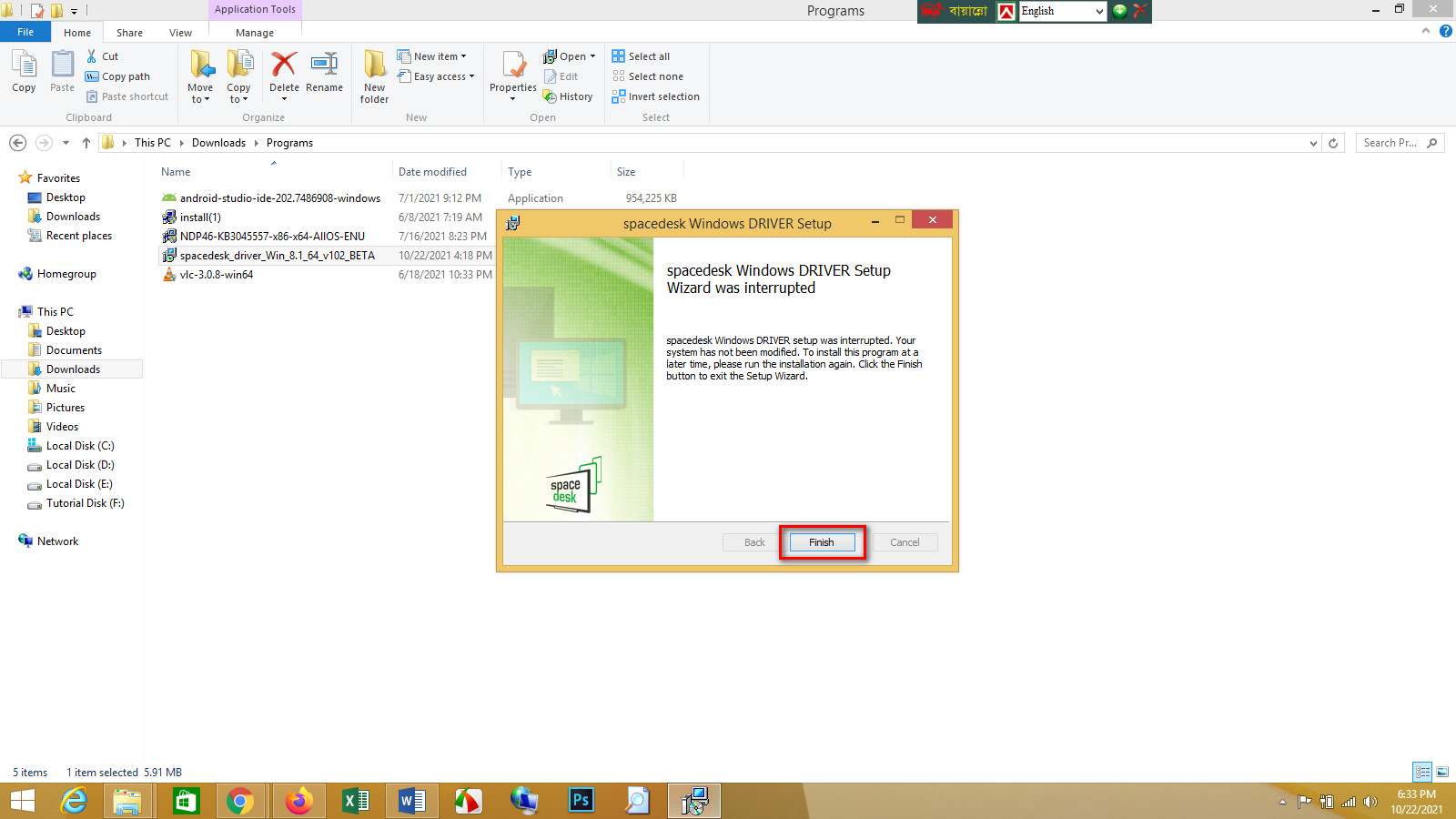Expand the Easy access dropdown
Image resolution: width=1456 pixels, height=819 pixels.
click(x=436, y=76)
